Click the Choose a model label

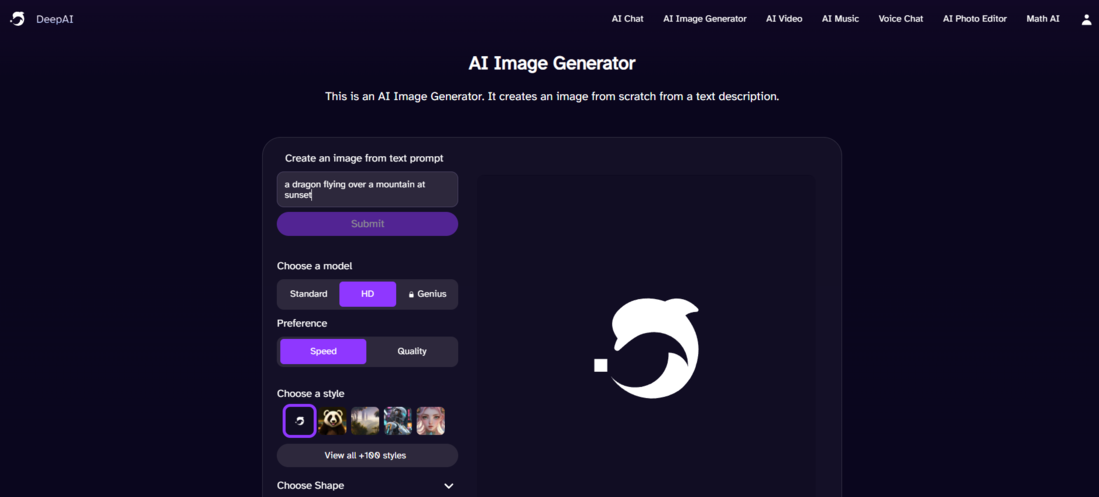pos(315,266)
